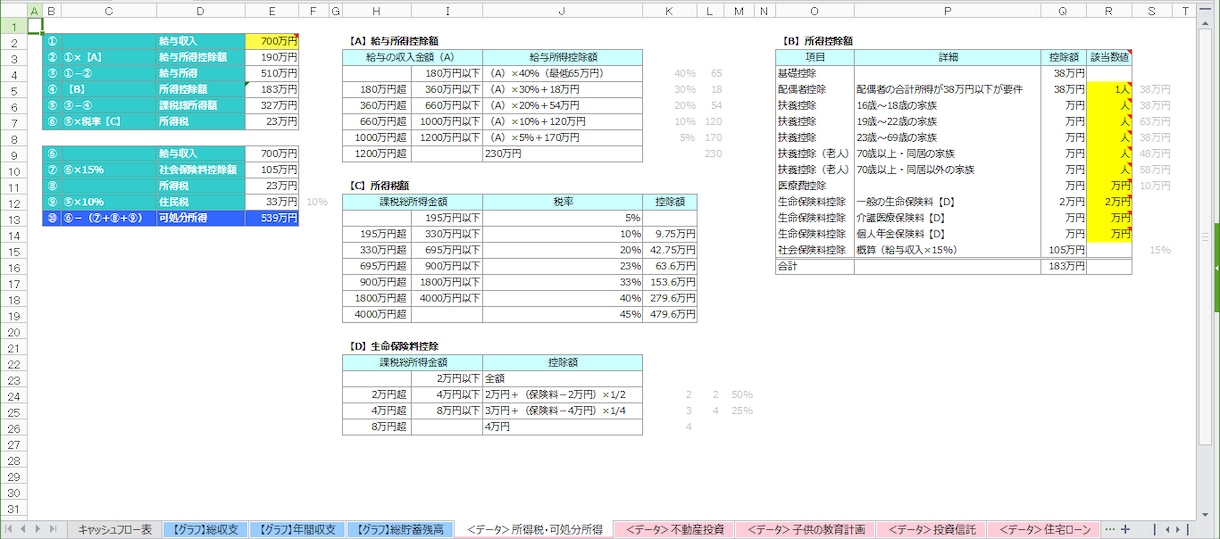Select the 230万円 deduction cell in table A
This screenshot has height=539, width=1220.
click(562, 154)
